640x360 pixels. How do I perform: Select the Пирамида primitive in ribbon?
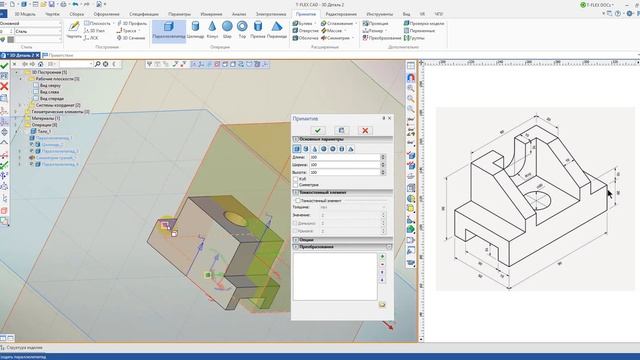[x=277, y=31]
